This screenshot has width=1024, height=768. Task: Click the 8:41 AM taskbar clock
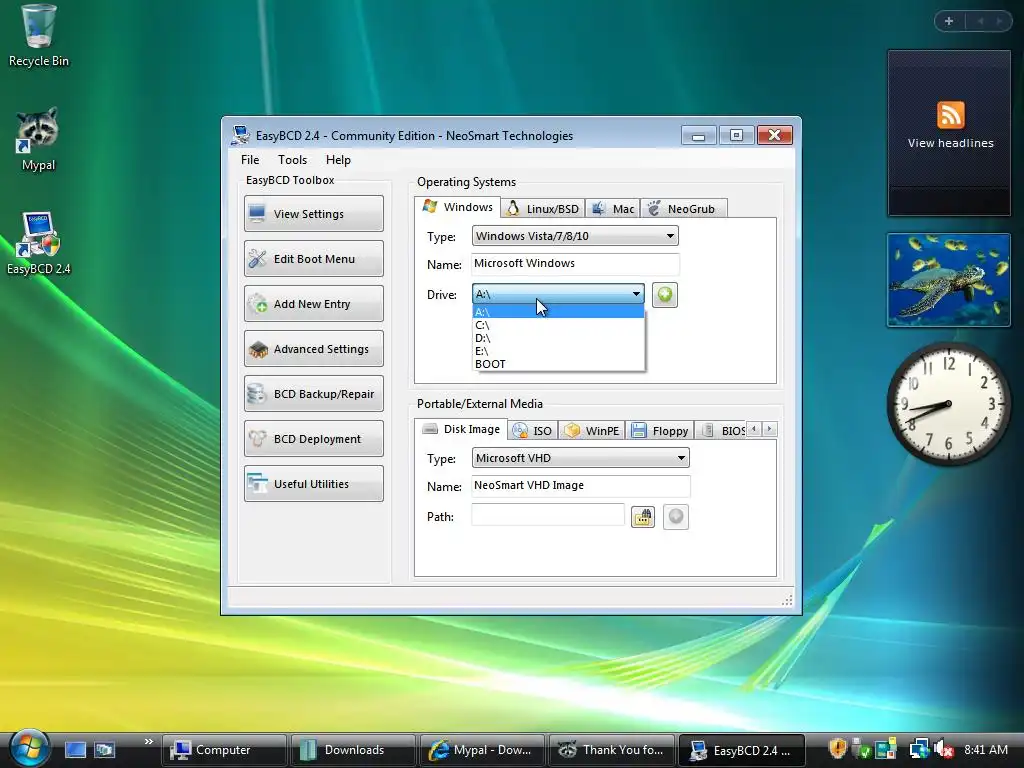pos(986,750)
